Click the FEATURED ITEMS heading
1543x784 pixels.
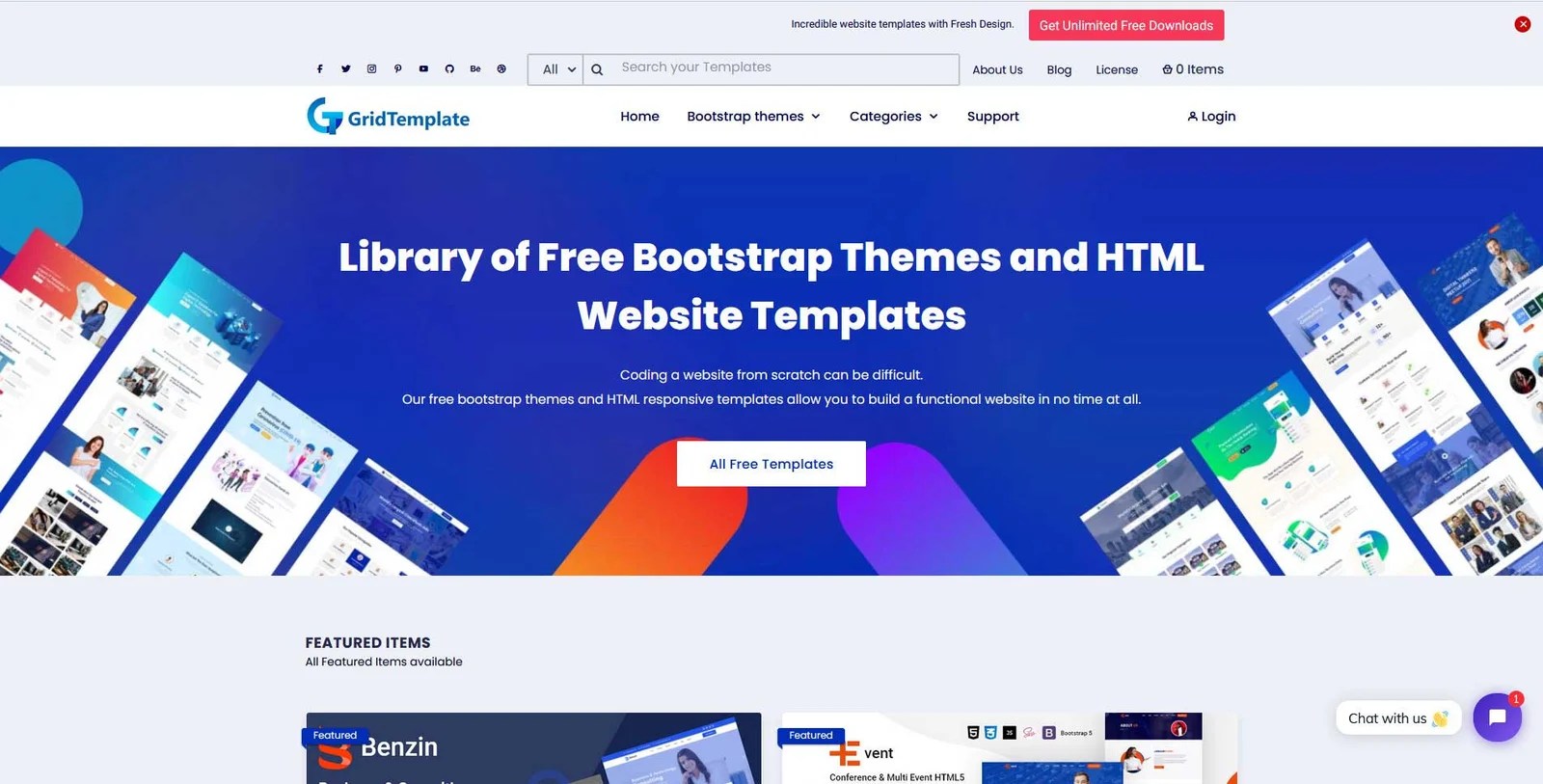[x=367, y=642]
